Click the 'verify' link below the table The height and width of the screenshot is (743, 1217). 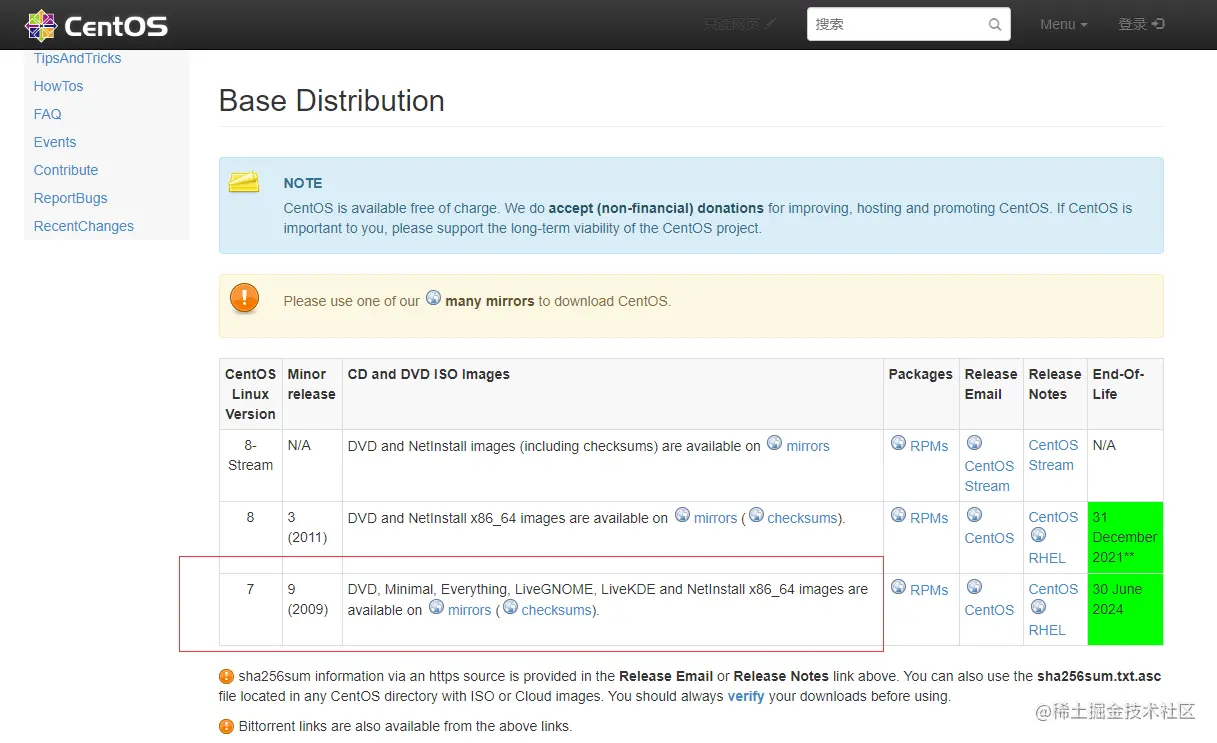coord(746,696)
